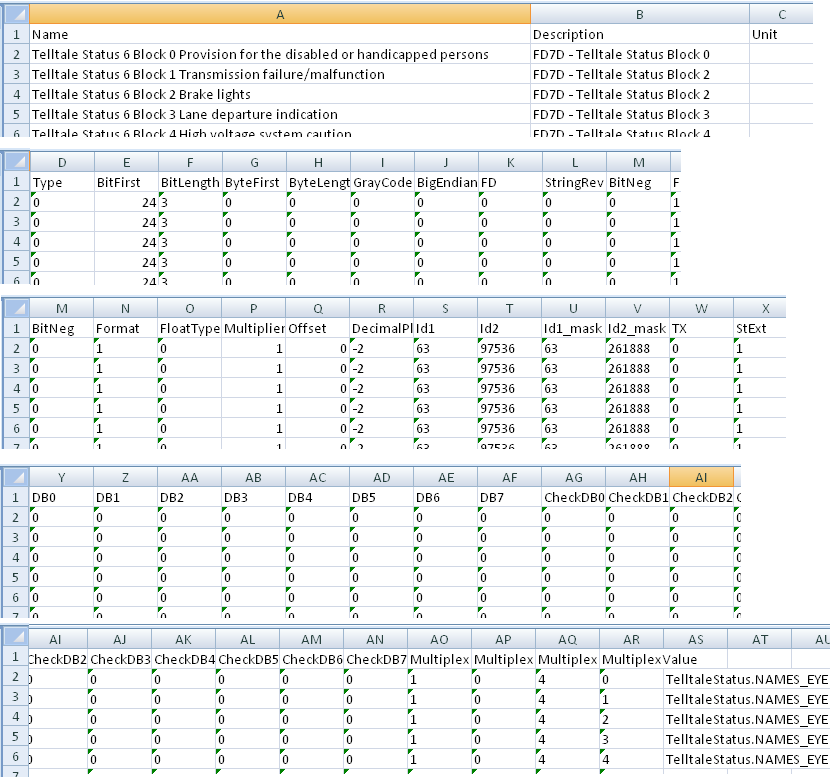Click the 'FloatType' header cell

click(190, 328)
